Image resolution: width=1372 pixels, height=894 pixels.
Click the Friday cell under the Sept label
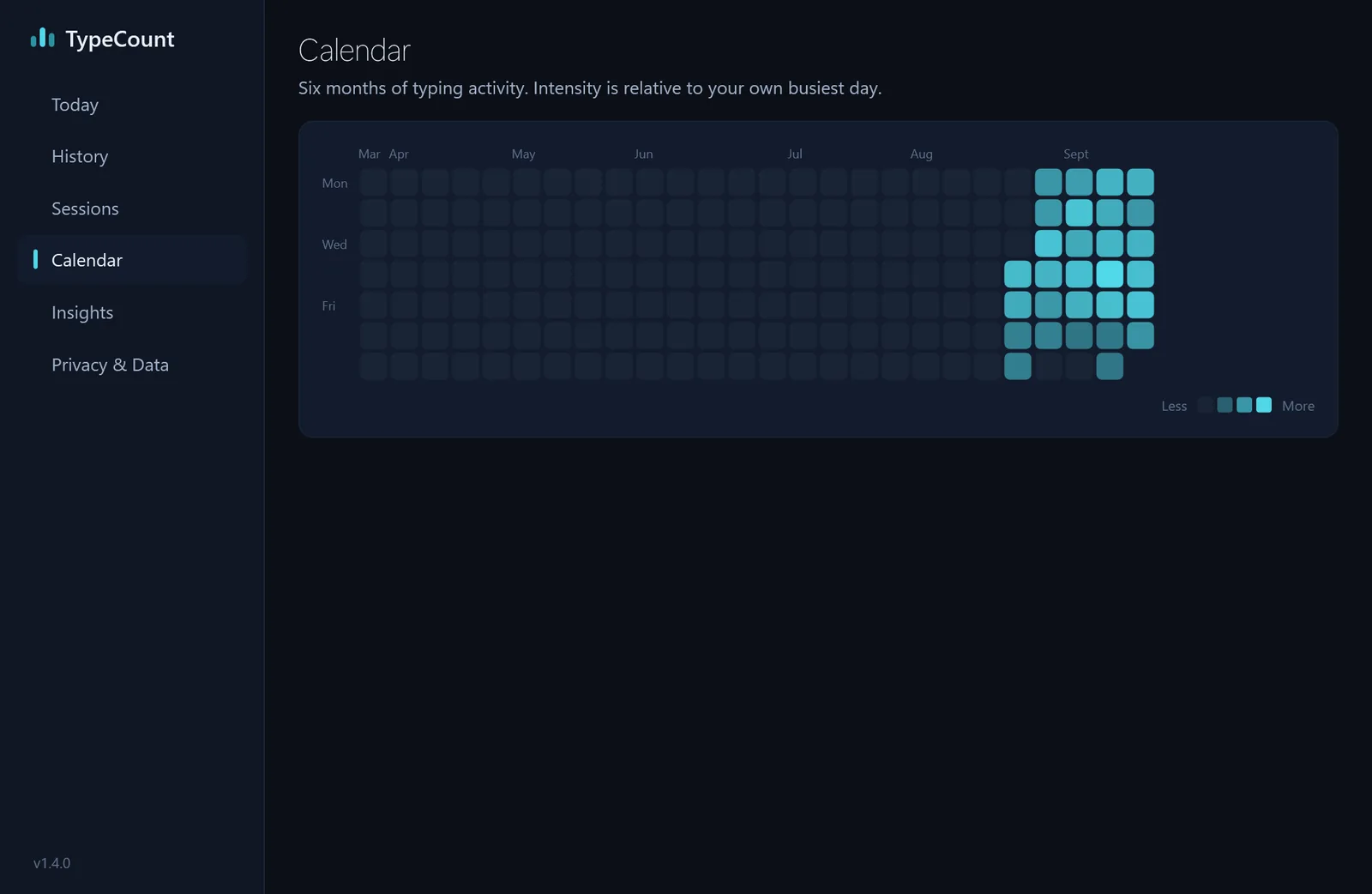coord(1079,305)
